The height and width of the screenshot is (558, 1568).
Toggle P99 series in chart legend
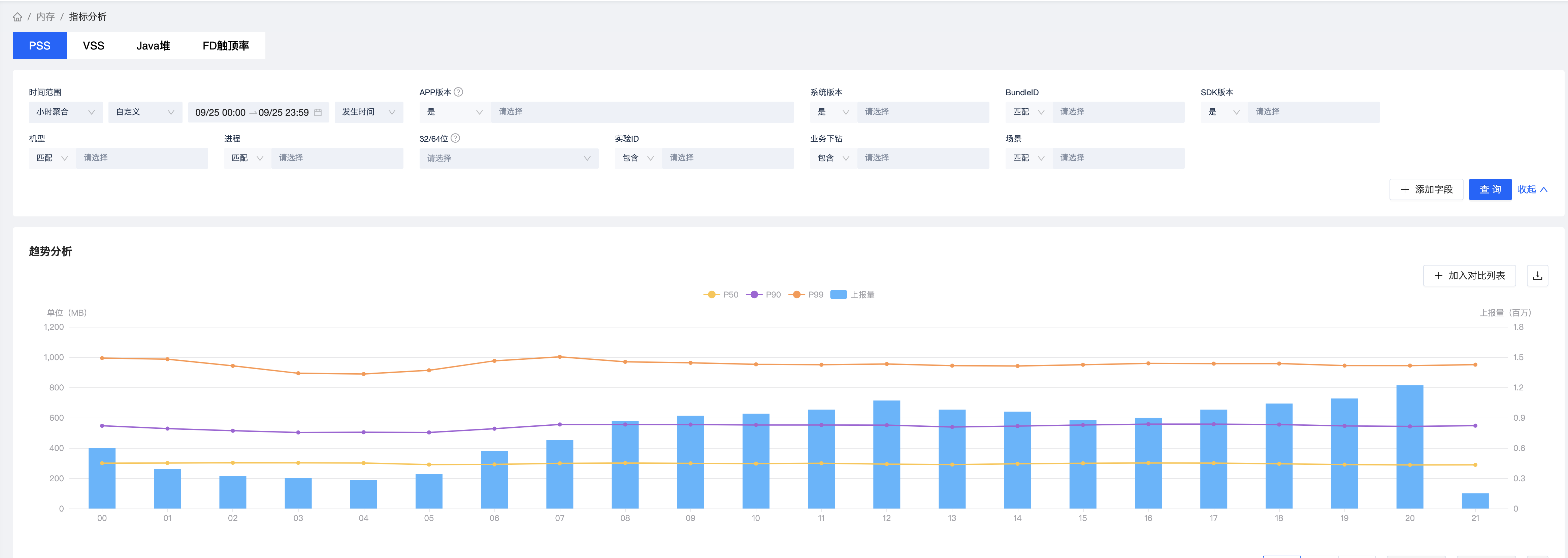[x=806, y=294]
